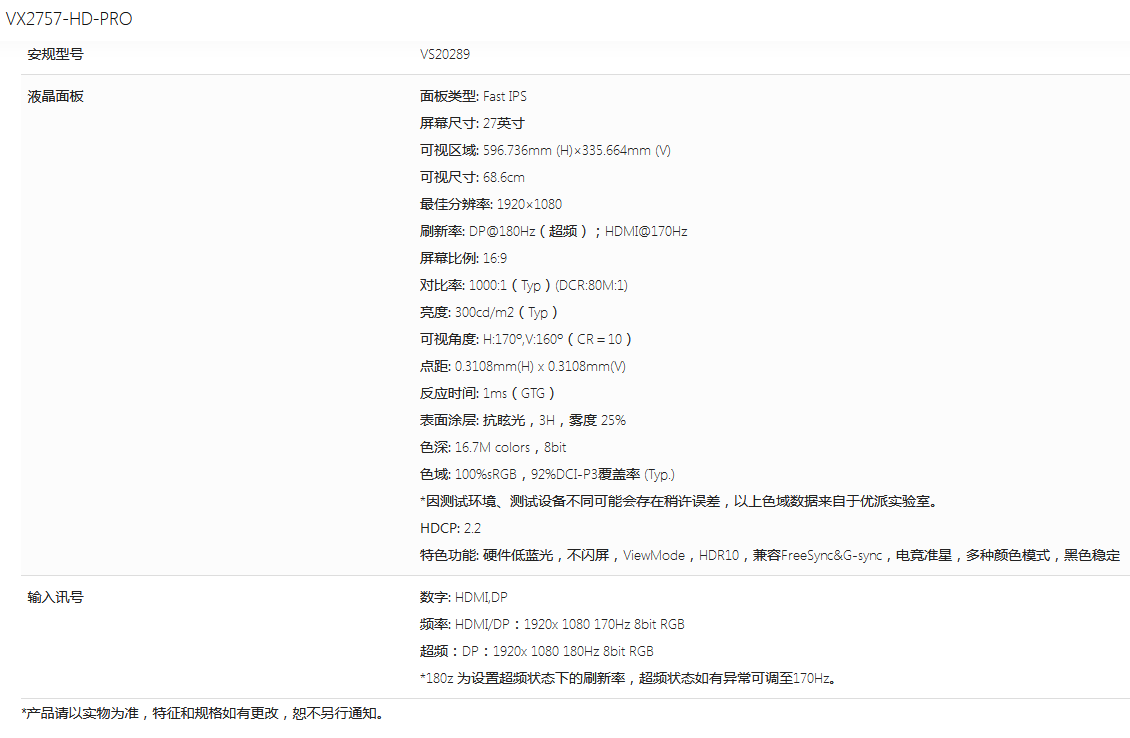Screen dimensions: 1130x738
Task: Click the 色深 16.7M colors line
Action: point(493,448)
